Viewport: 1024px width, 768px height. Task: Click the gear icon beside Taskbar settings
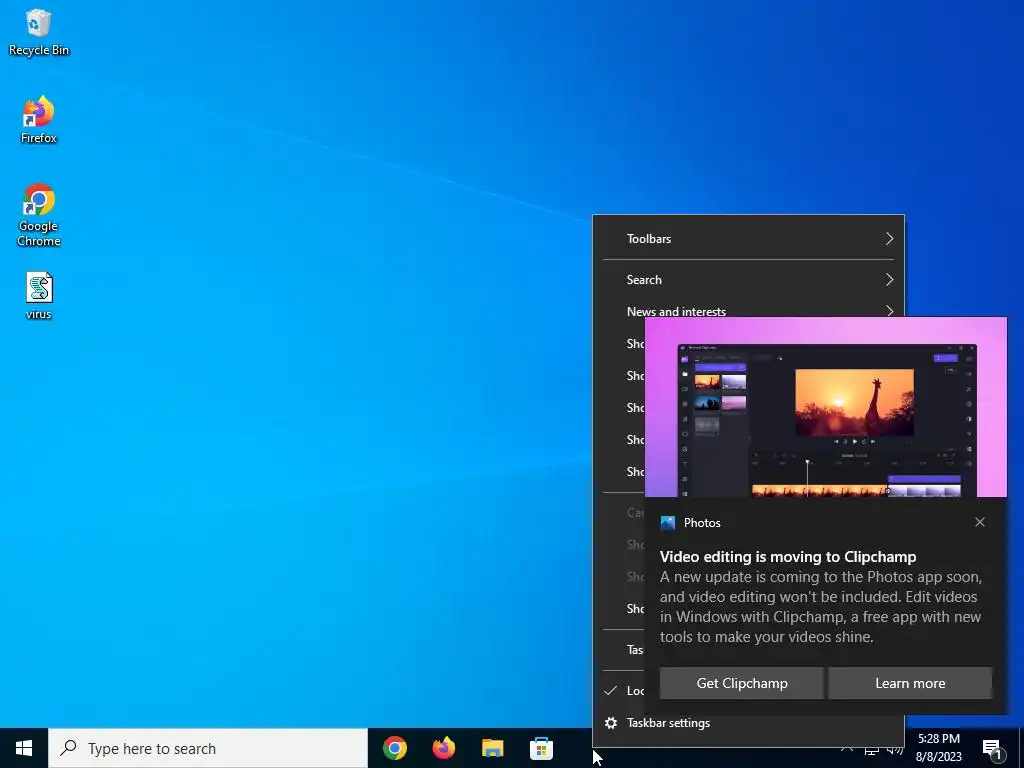[611, 723]
